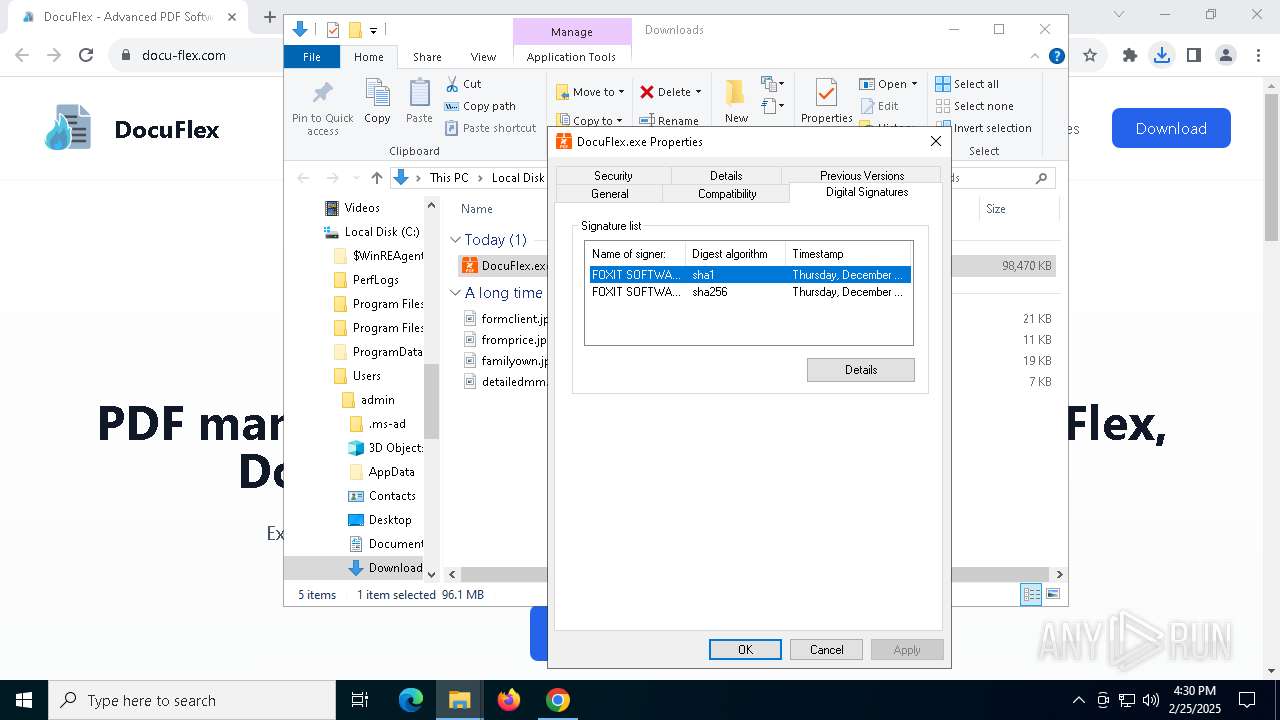This screenshot has width=1280, height=720.
Task: Click the DocuFlex Download button on webpage
Action: (x=1171, y=128)
